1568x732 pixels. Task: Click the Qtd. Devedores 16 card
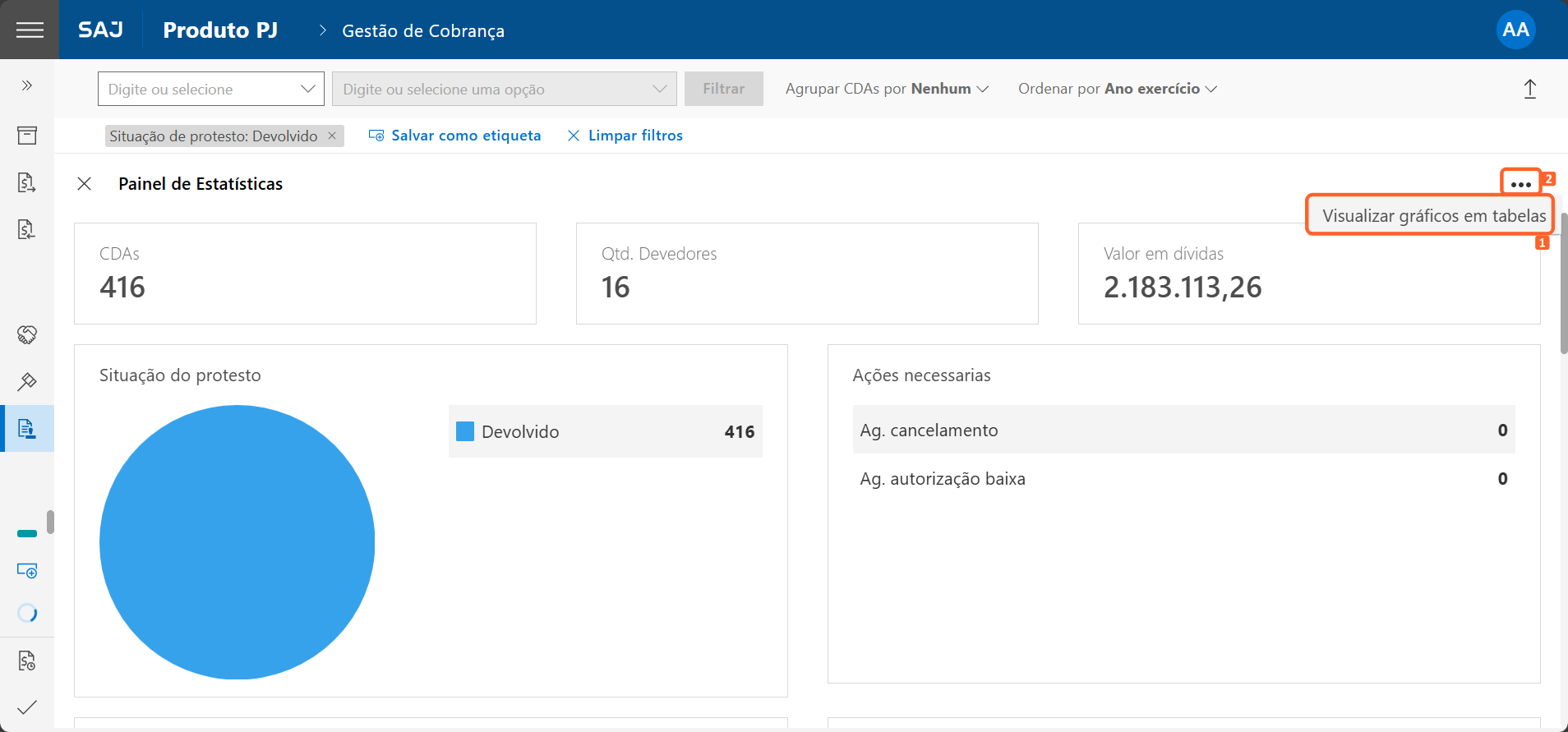point(807,274)
